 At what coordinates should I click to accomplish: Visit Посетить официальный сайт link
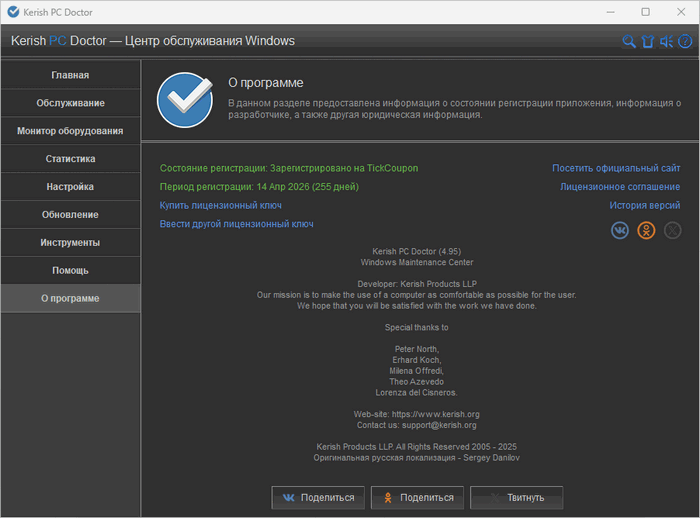(616, 168)
